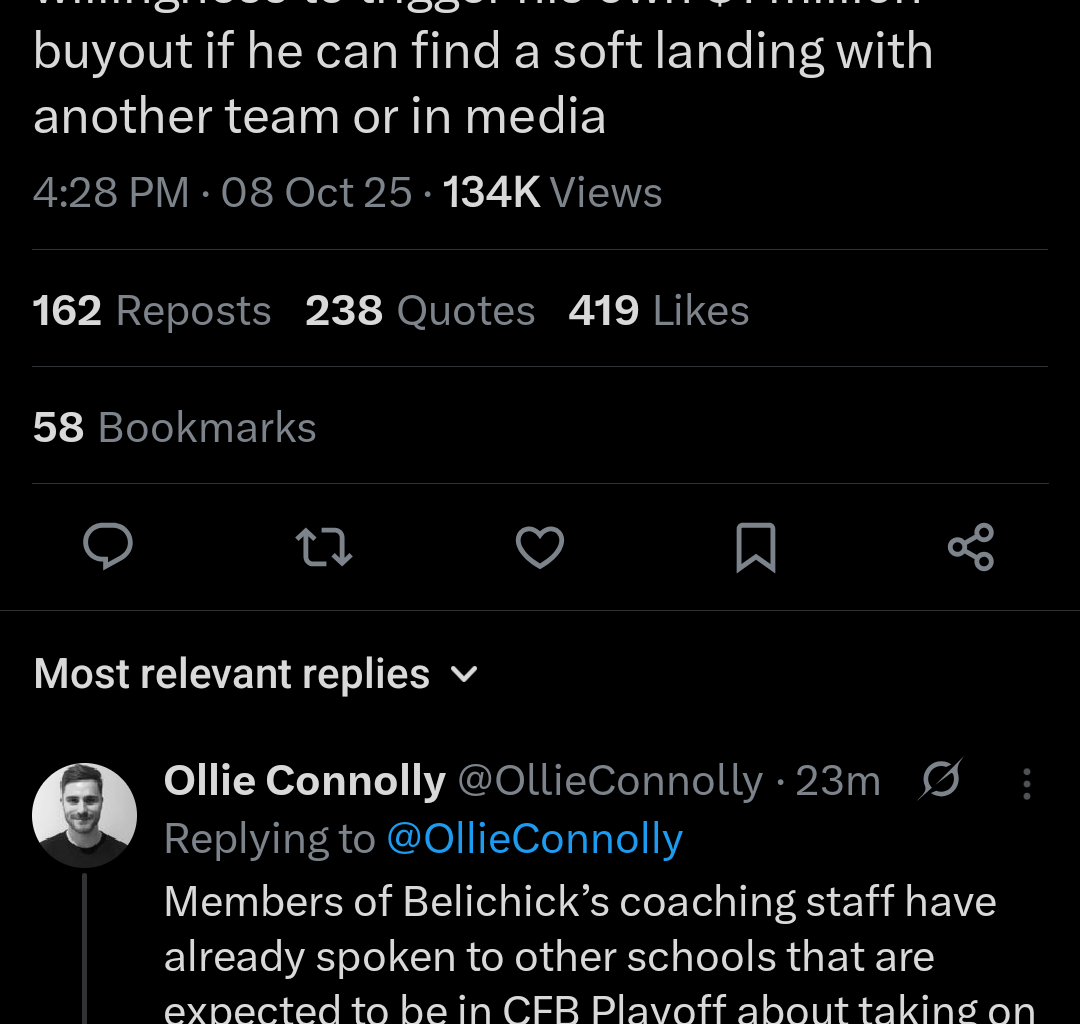View the 162 Reposts list

[x=152, y=311]
